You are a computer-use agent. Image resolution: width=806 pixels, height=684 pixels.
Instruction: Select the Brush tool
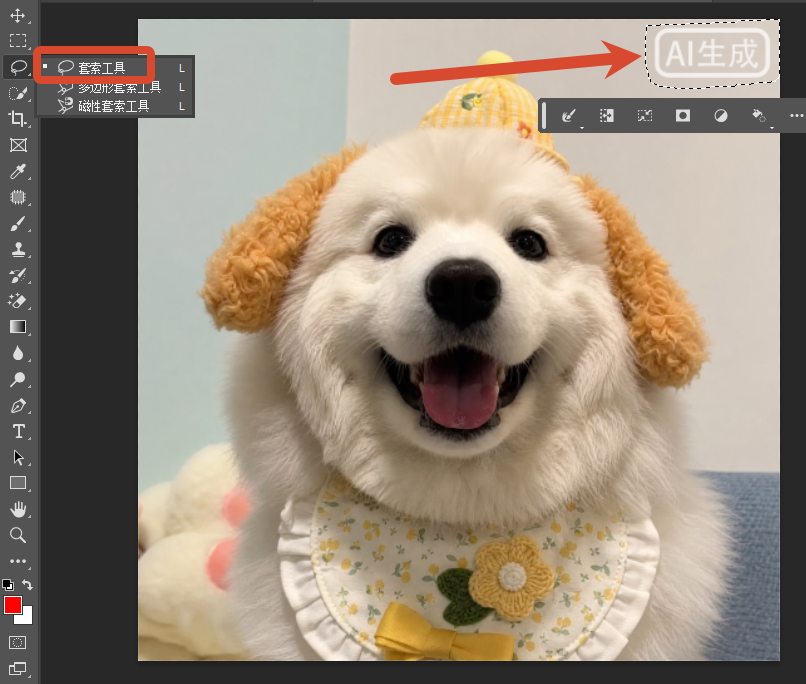17,224
